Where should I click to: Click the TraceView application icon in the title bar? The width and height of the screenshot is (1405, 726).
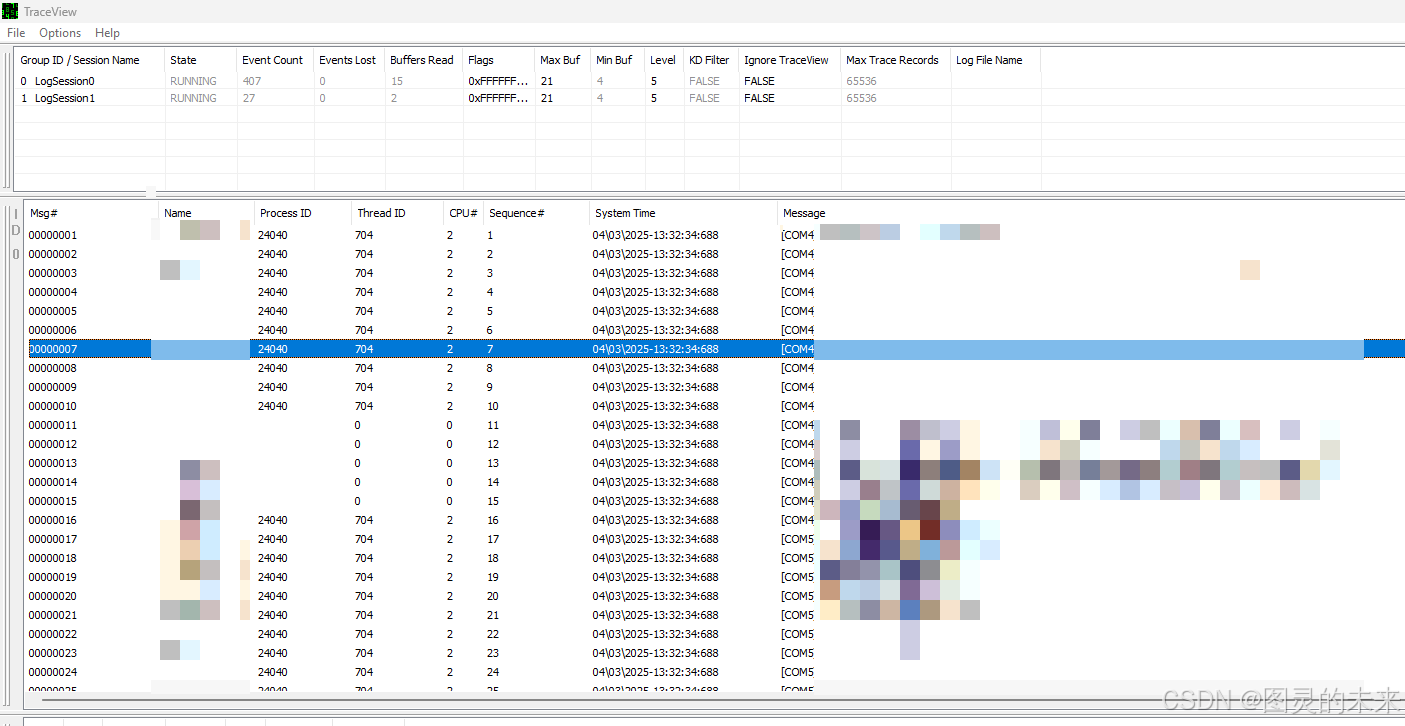click(x=10, y=11)
